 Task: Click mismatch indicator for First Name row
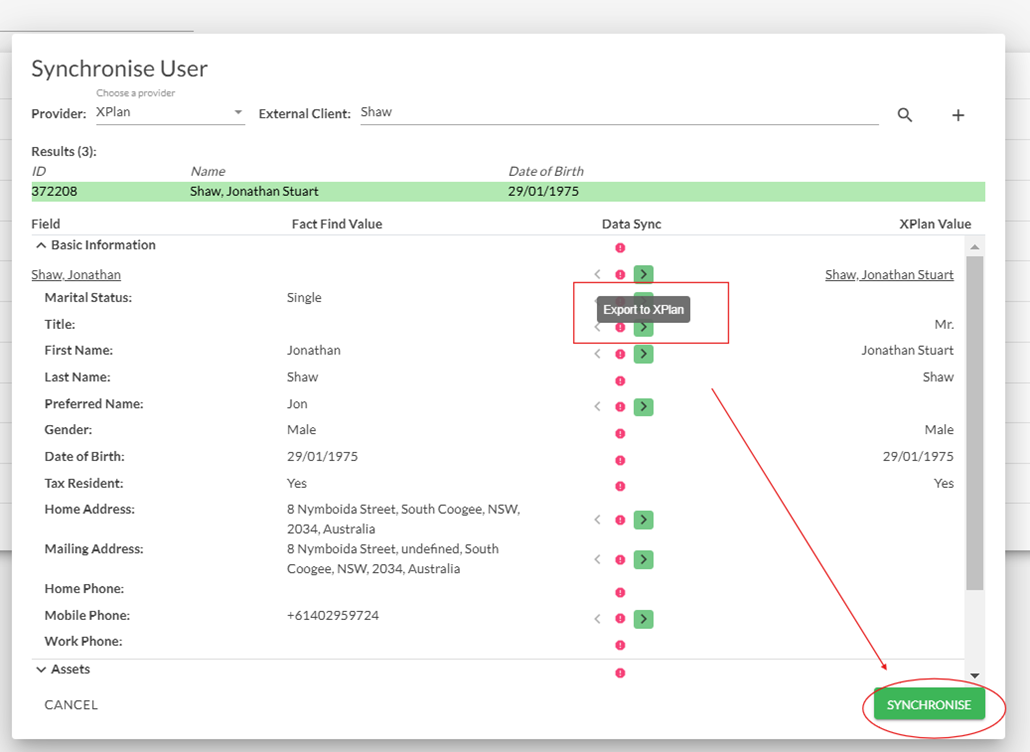point(620,354)
